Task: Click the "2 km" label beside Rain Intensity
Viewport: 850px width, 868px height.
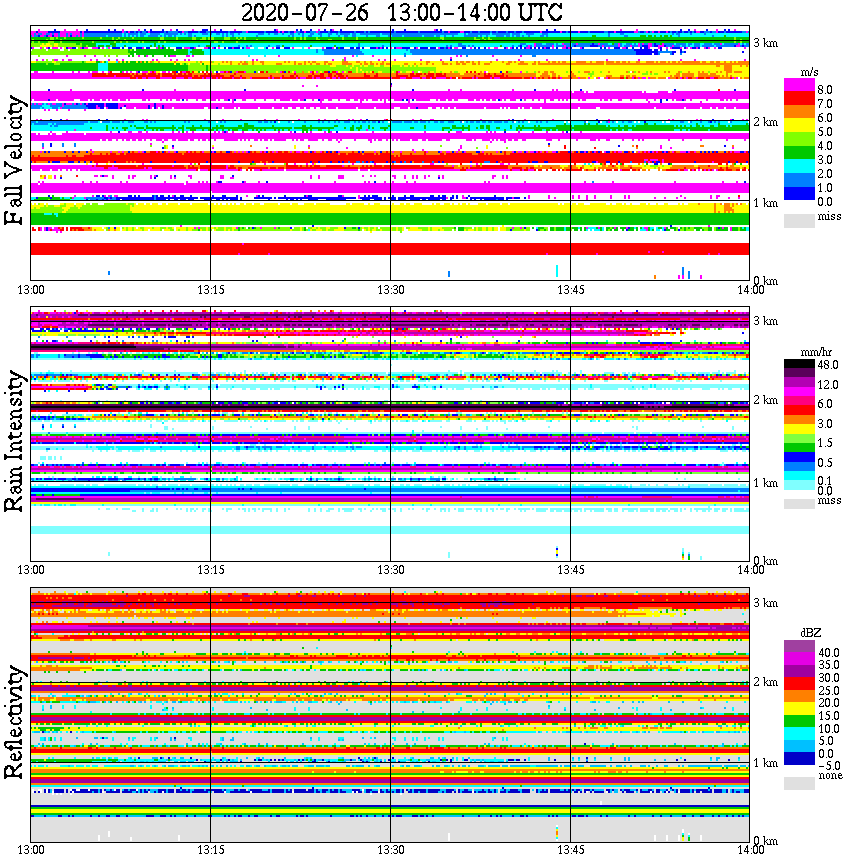Action: tap(765, 400)
